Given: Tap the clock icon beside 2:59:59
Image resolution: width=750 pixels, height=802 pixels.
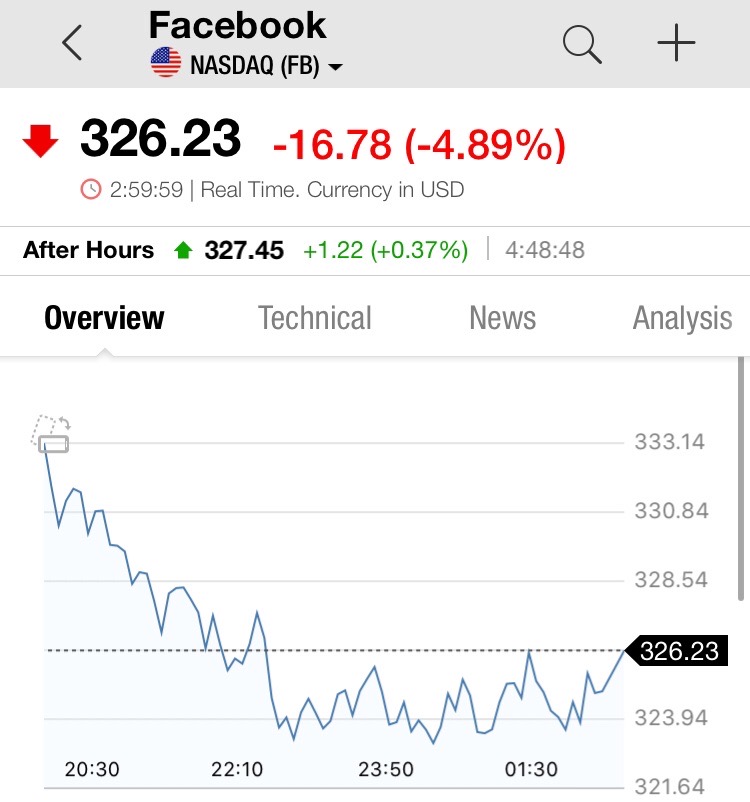Looking at the screenshot, I should (x=91, y=189).
